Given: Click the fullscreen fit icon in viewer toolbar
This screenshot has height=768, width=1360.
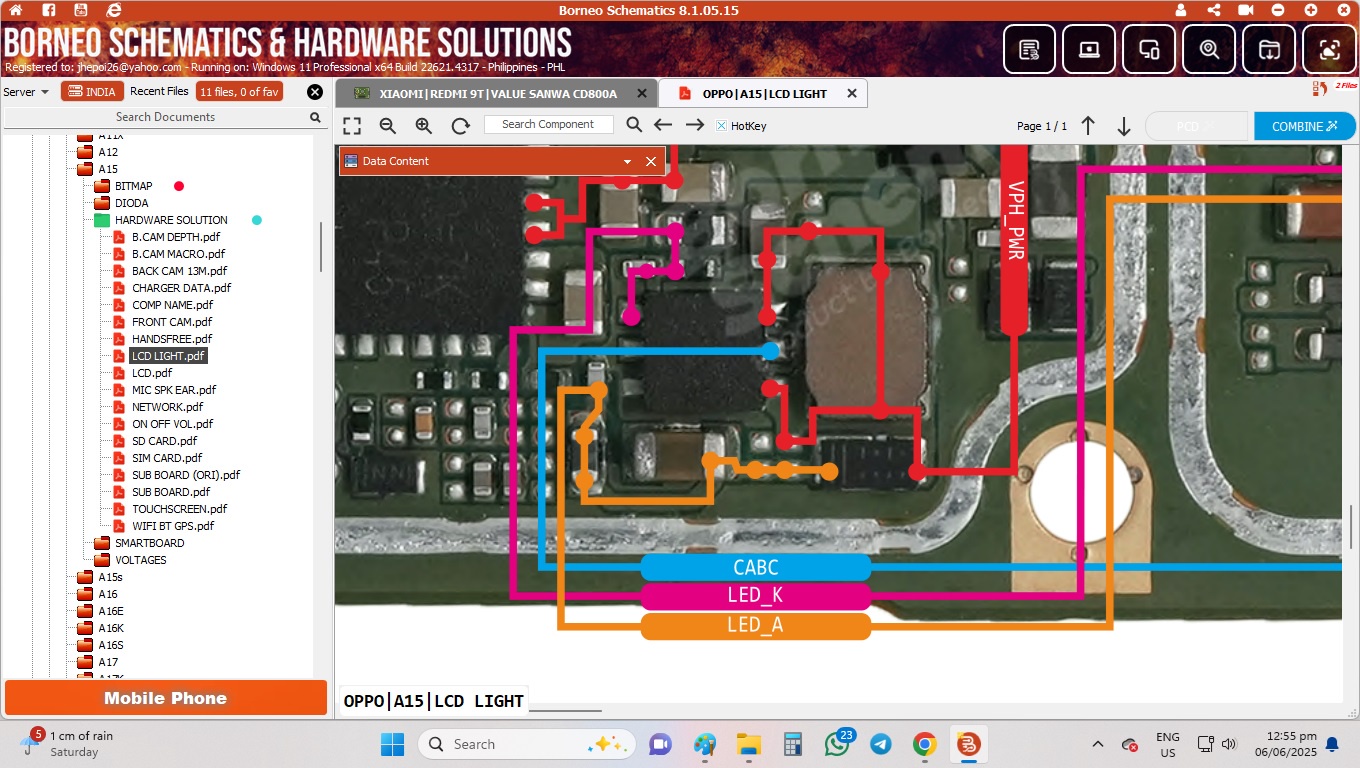Looking at the screenshot, I should (x=352, y=125).
